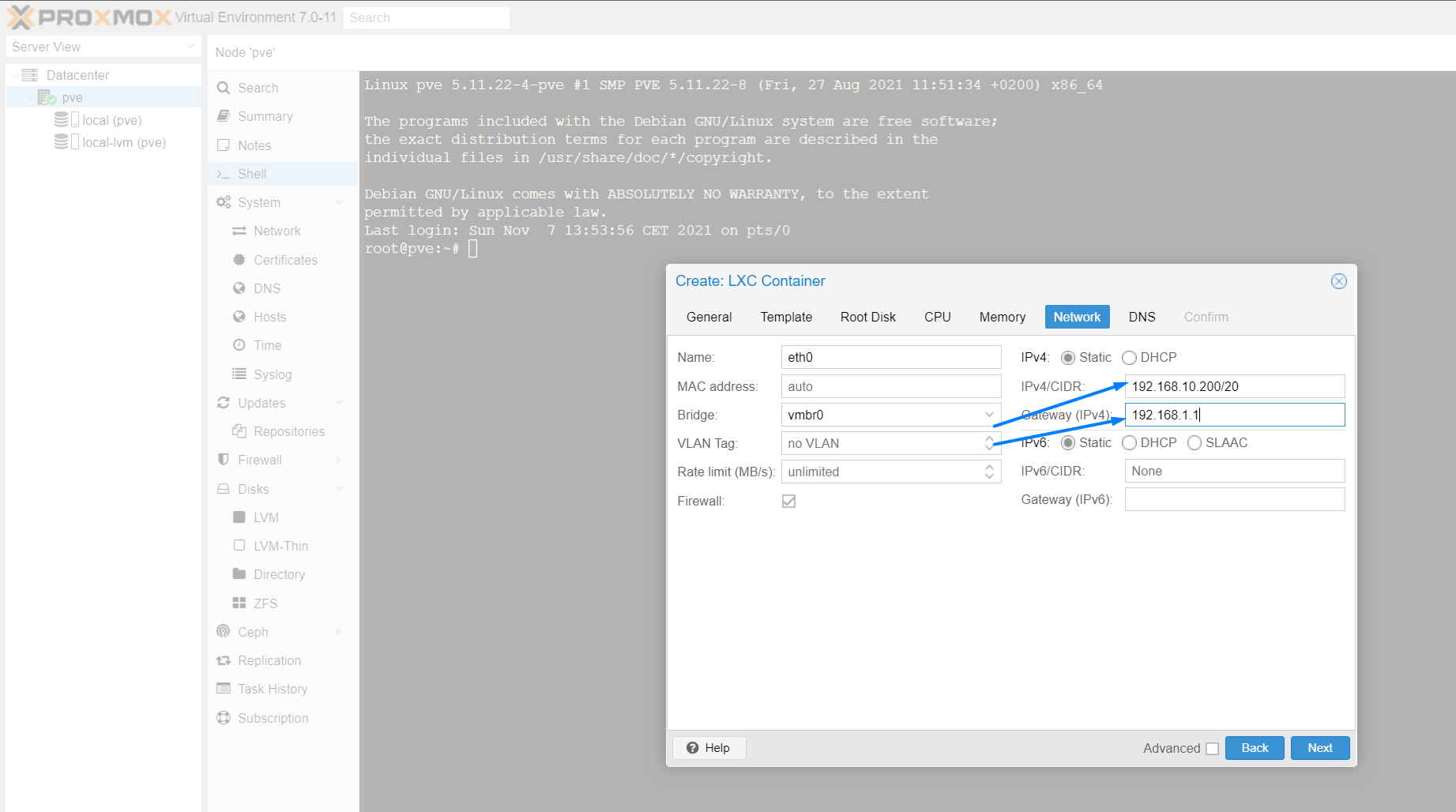Click the Proxmox logo icon

click(21, 17)
